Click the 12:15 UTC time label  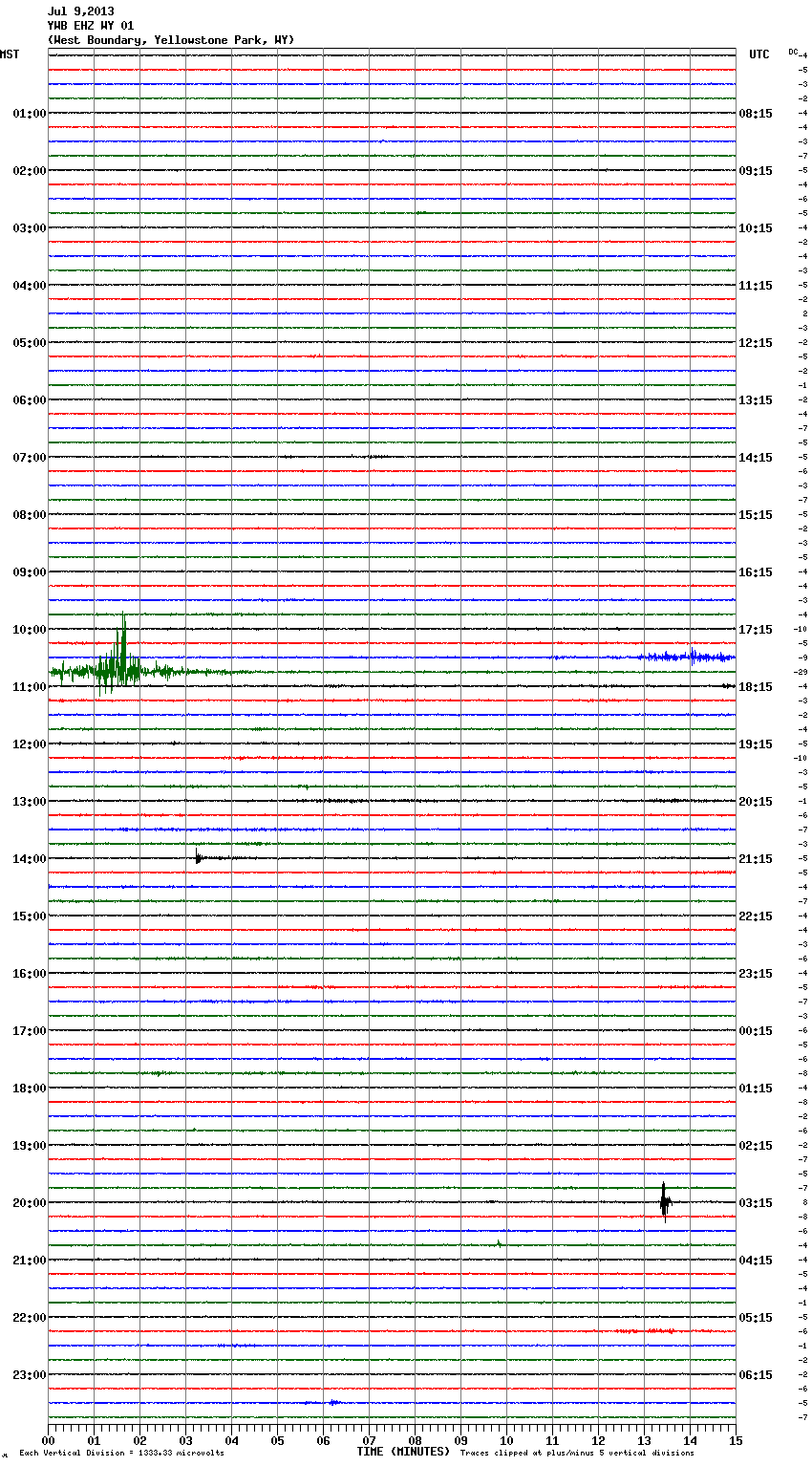[x=756, y=343]
